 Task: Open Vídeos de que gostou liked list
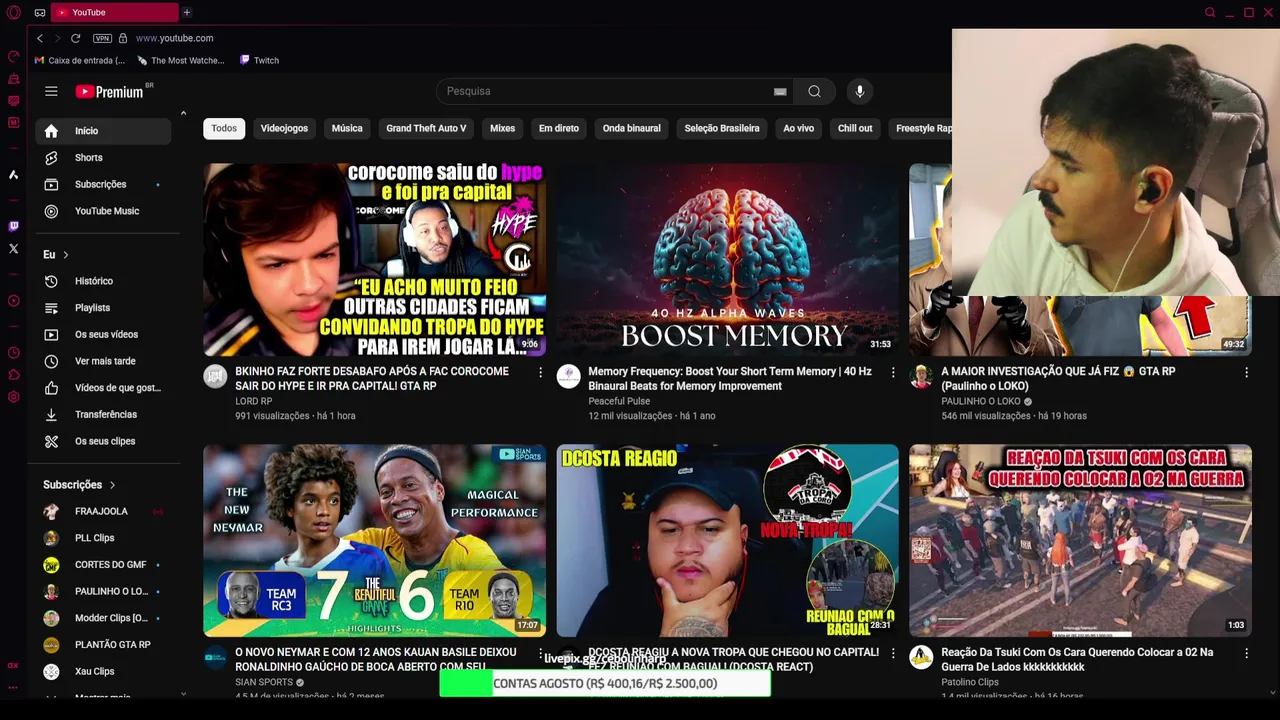click(x=103, y=388)
